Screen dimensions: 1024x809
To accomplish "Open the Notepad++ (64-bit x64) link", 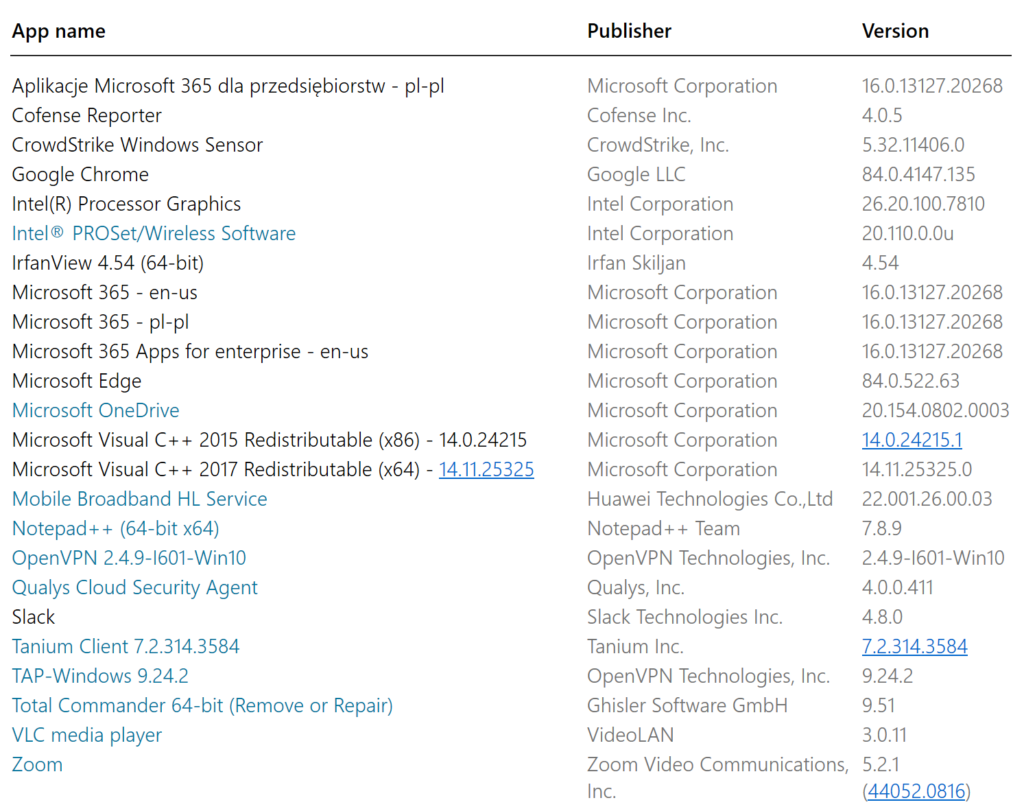I will [116, 528].
